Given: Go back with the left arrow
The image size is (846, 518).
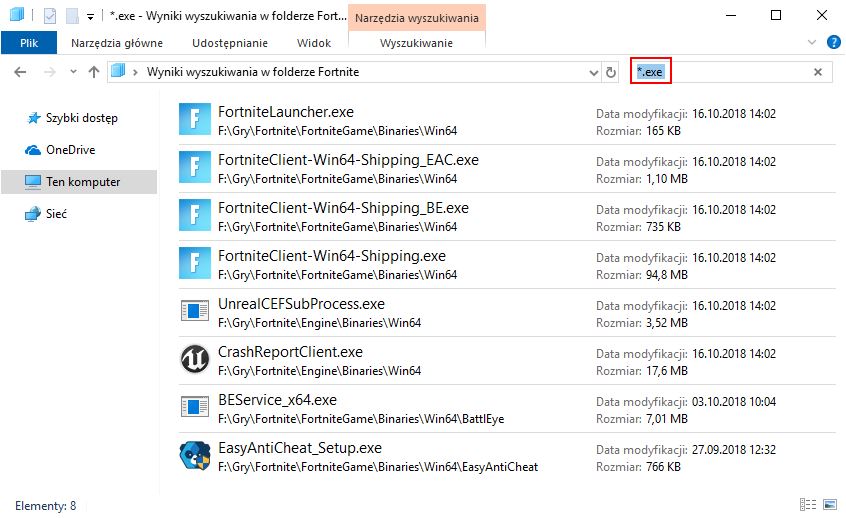Looking at the screenshot, I should (20, 72).
